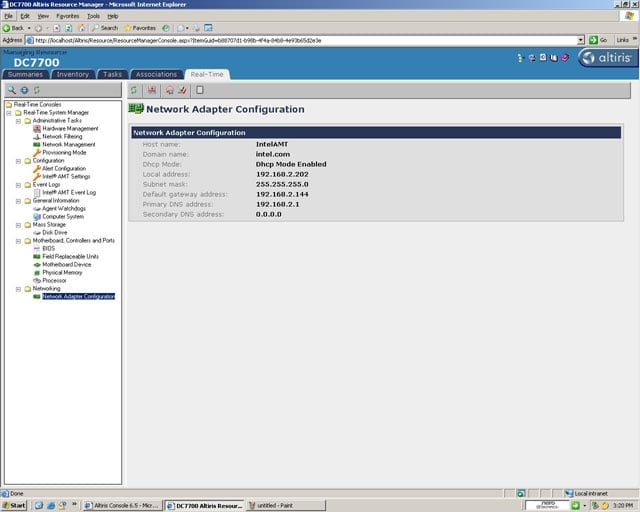The width and height of the screenshot is (640, 512).
Task: Select Network Management tree item
Action: point(69,145)
